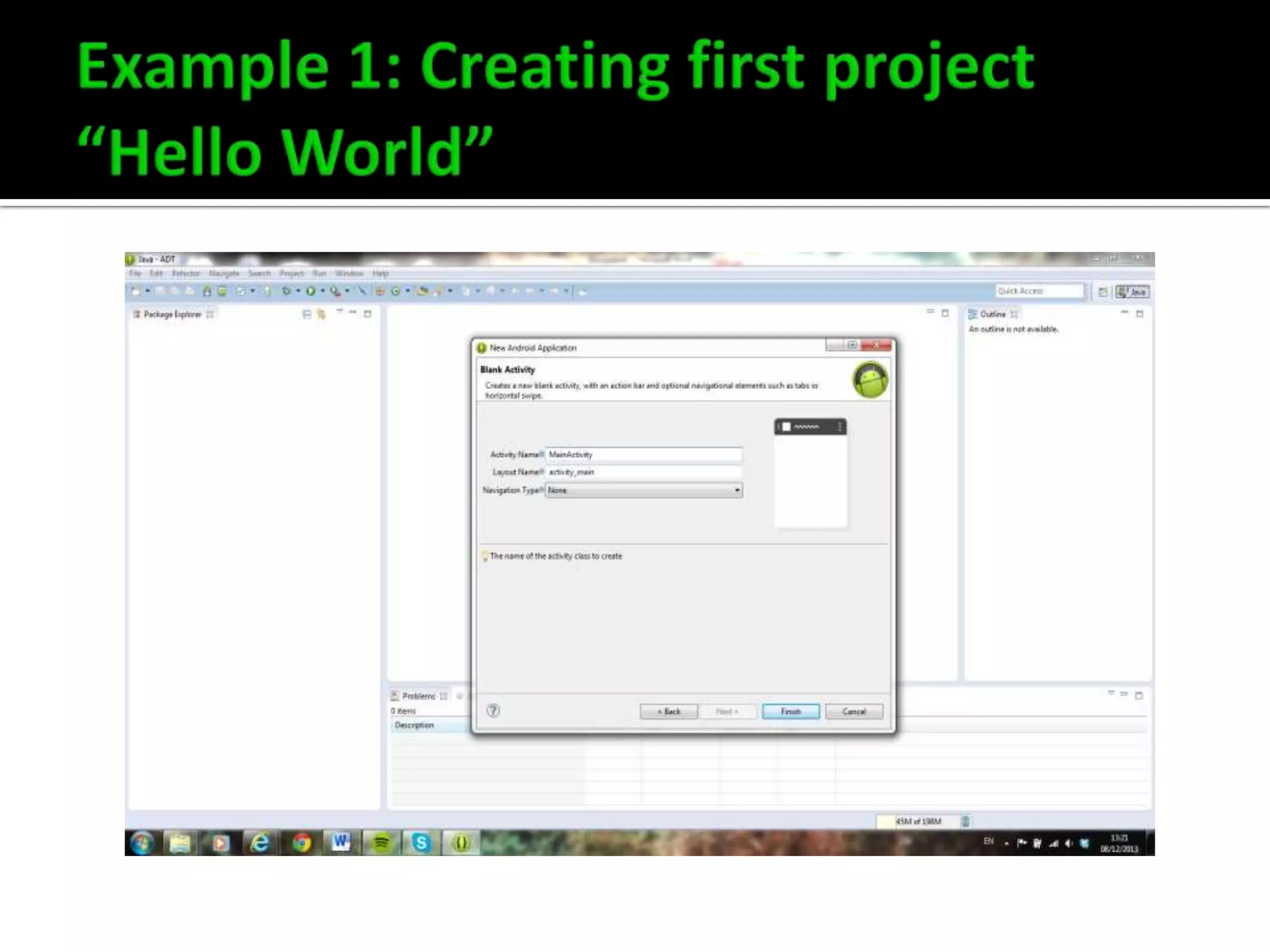Click the Debug bug icon in toolbar
The height and width of the screenshot is (952, 1270).
coord(286,291)
